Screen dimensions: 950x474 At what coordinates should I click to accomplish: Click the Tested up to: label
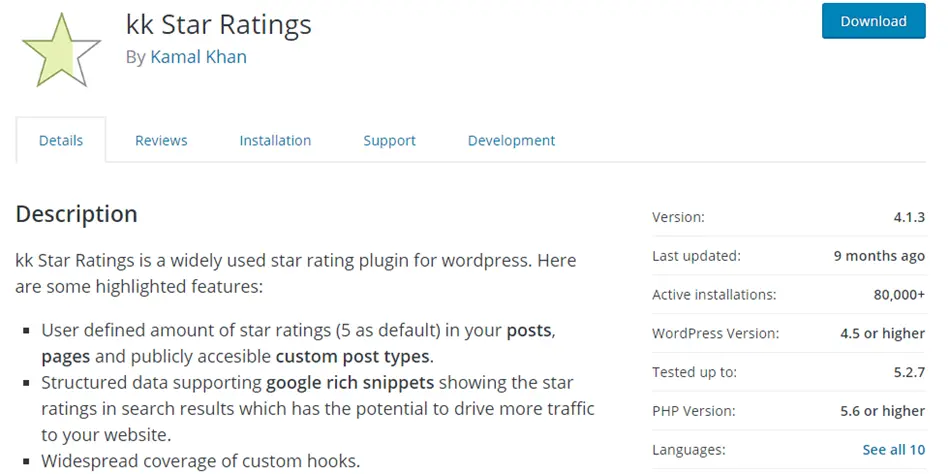point(694,372)
